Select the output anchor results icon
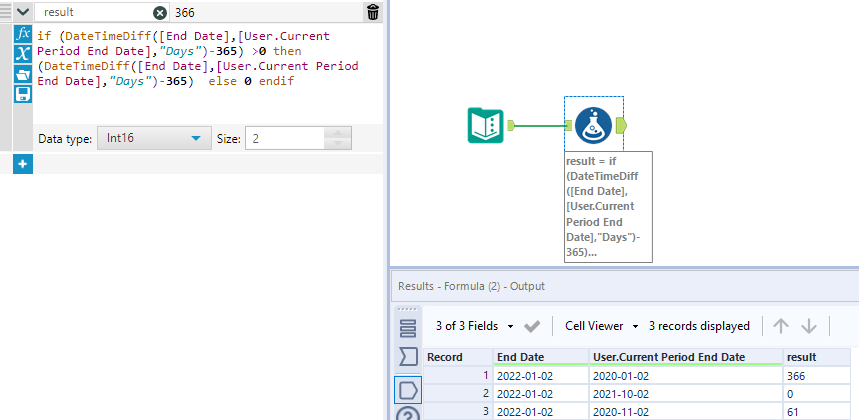The width and height of the screenshot is (859, 420). click(x=408, y=389)
